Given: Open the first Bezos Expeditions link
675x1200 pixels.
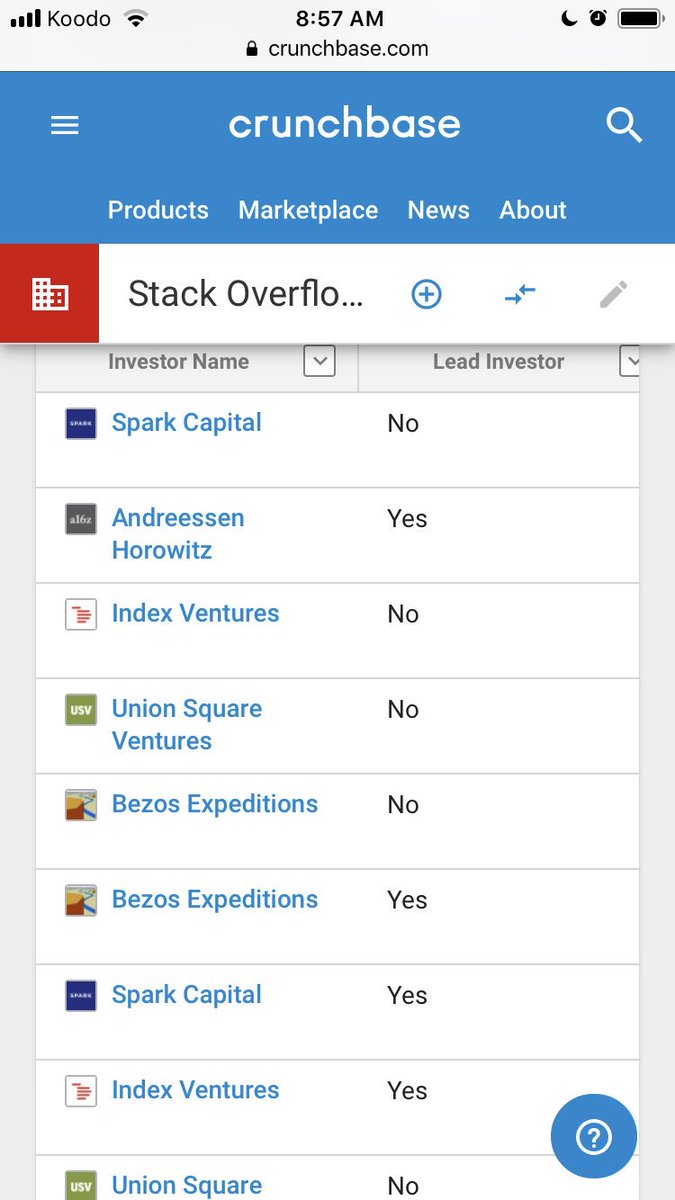Looking at the screenshot, I should (215, 804).
